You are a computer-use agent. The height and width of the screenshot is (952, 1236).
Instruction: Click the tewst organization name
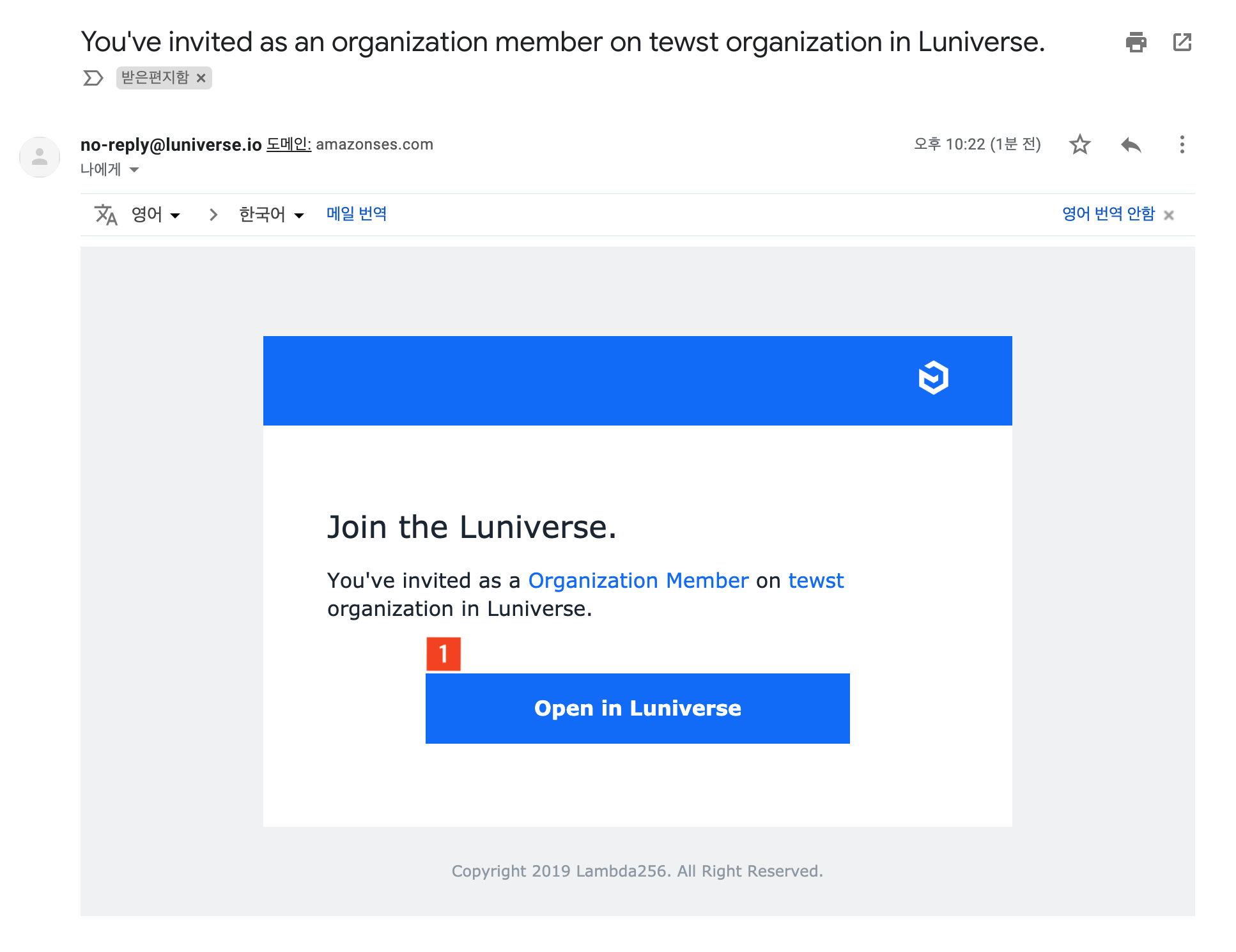point(815,580)
